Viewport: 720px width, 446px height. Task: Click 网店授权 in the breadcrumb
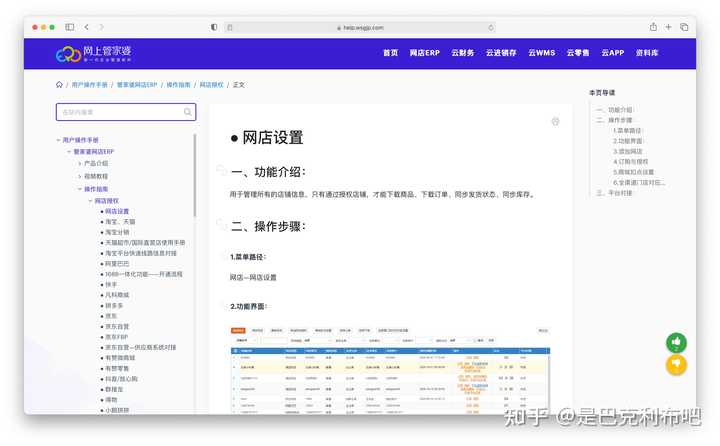coord(211,85)
